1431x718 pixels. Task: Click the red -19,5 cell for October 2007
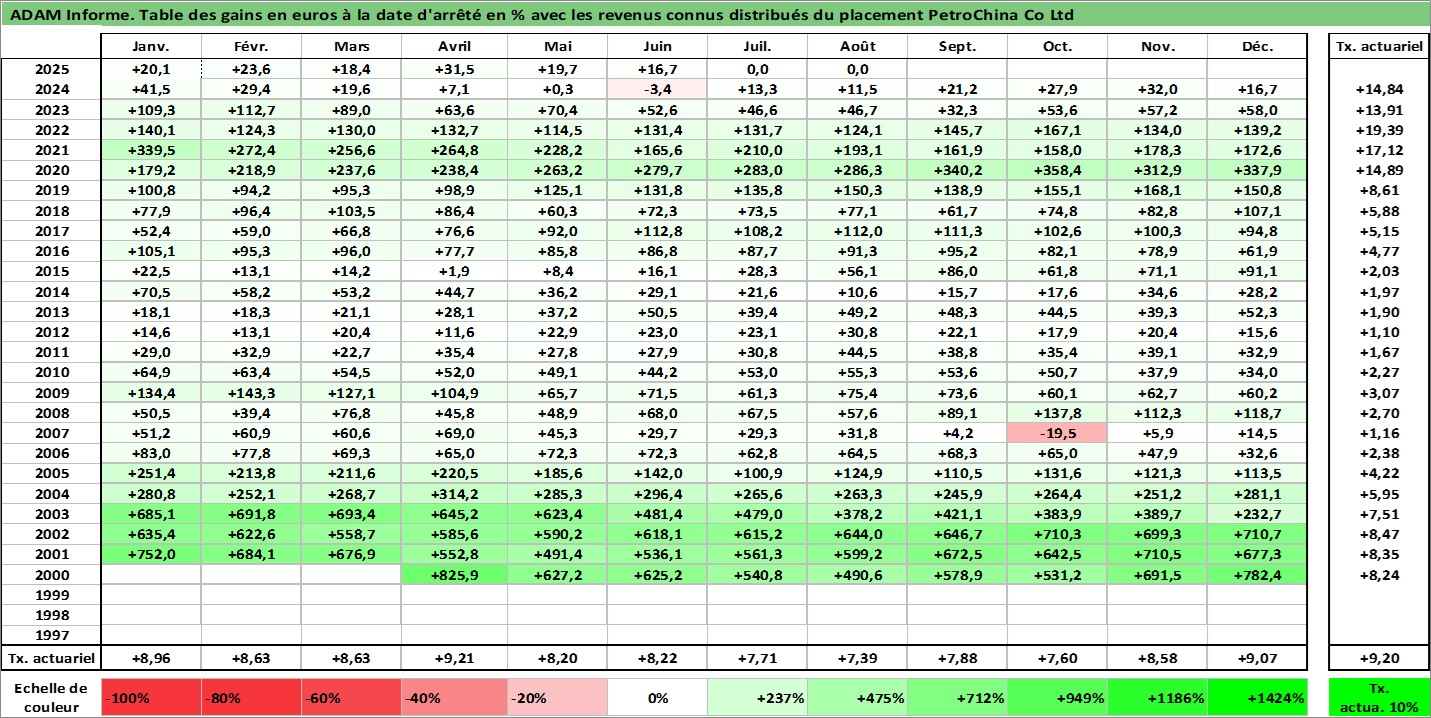pos(1057,433)
